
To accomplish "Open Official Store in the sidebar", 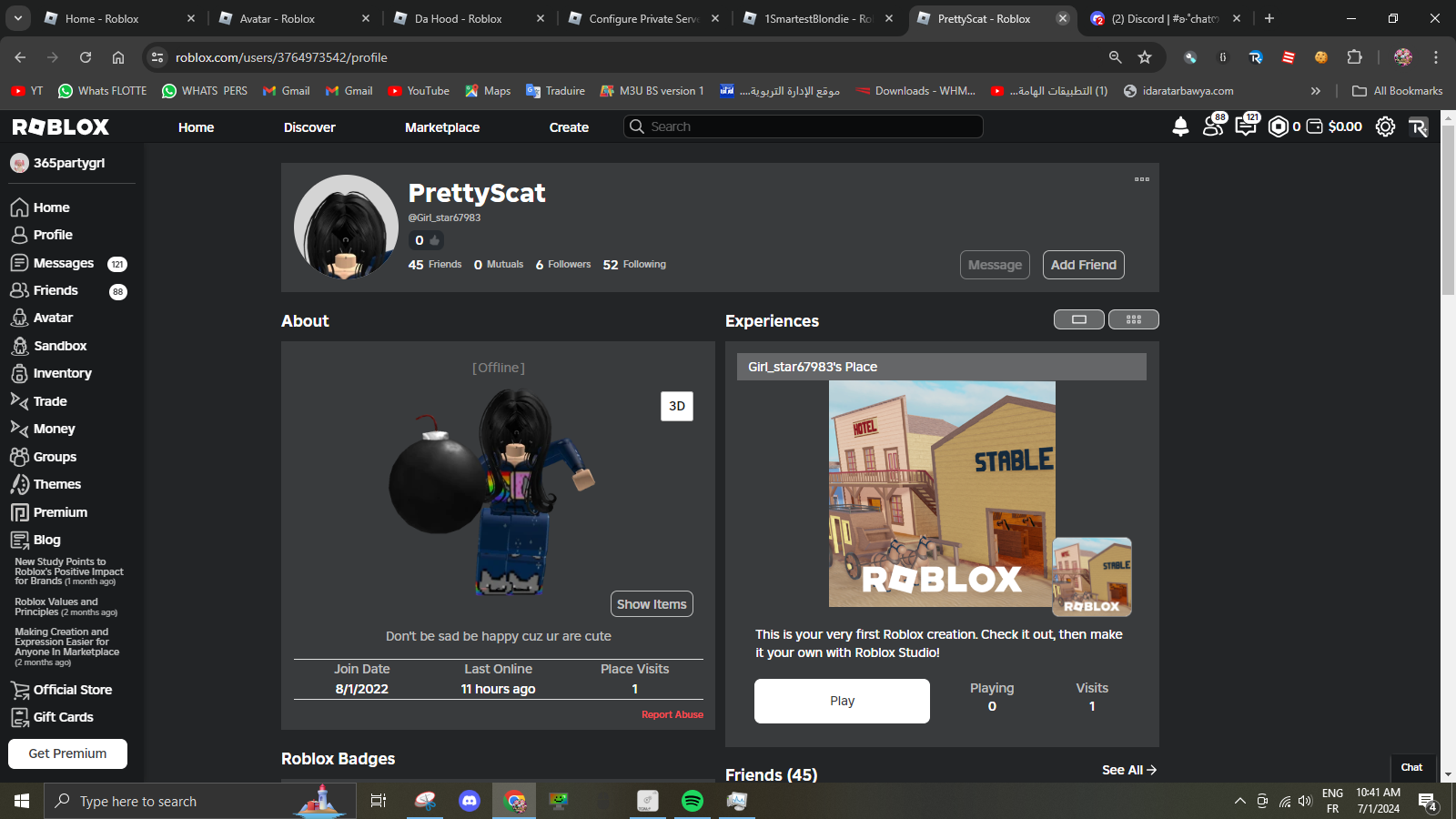I will pyautogui.click(x=61, y=690).
